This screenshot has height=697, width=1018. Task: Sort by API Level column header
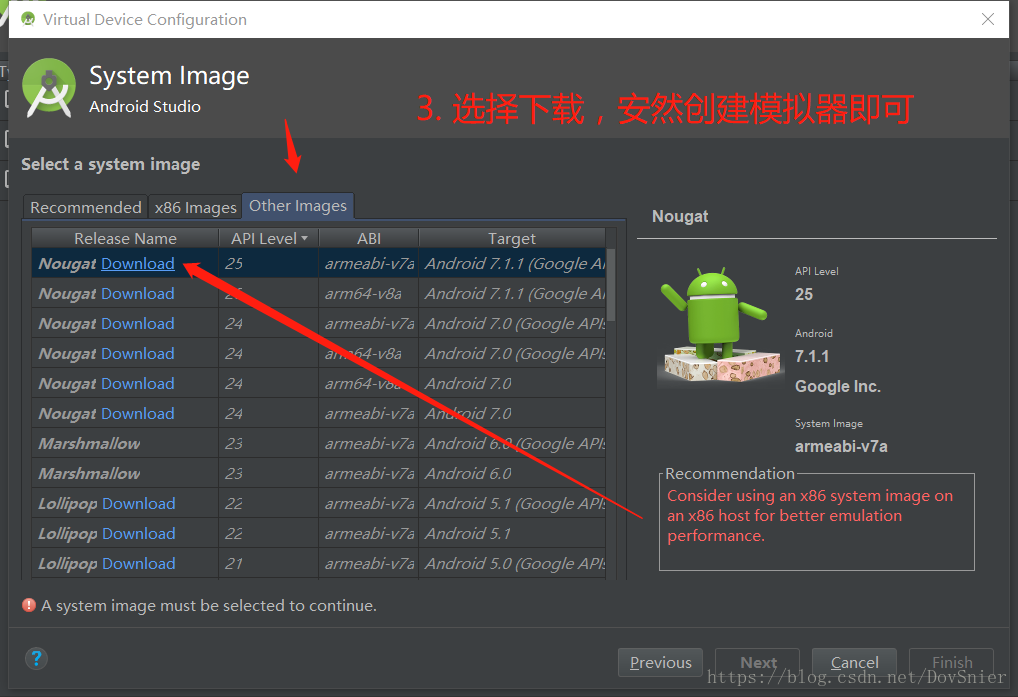point(269,238)
